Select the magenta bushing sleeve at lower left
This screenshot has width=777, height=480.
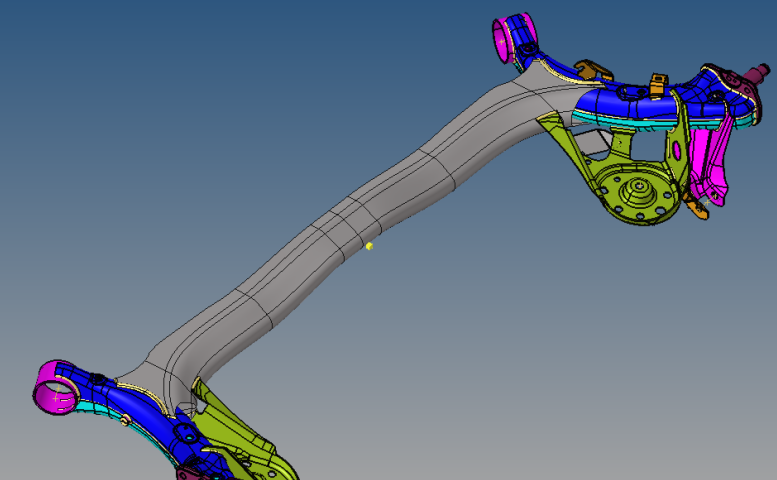pos(55,386)
